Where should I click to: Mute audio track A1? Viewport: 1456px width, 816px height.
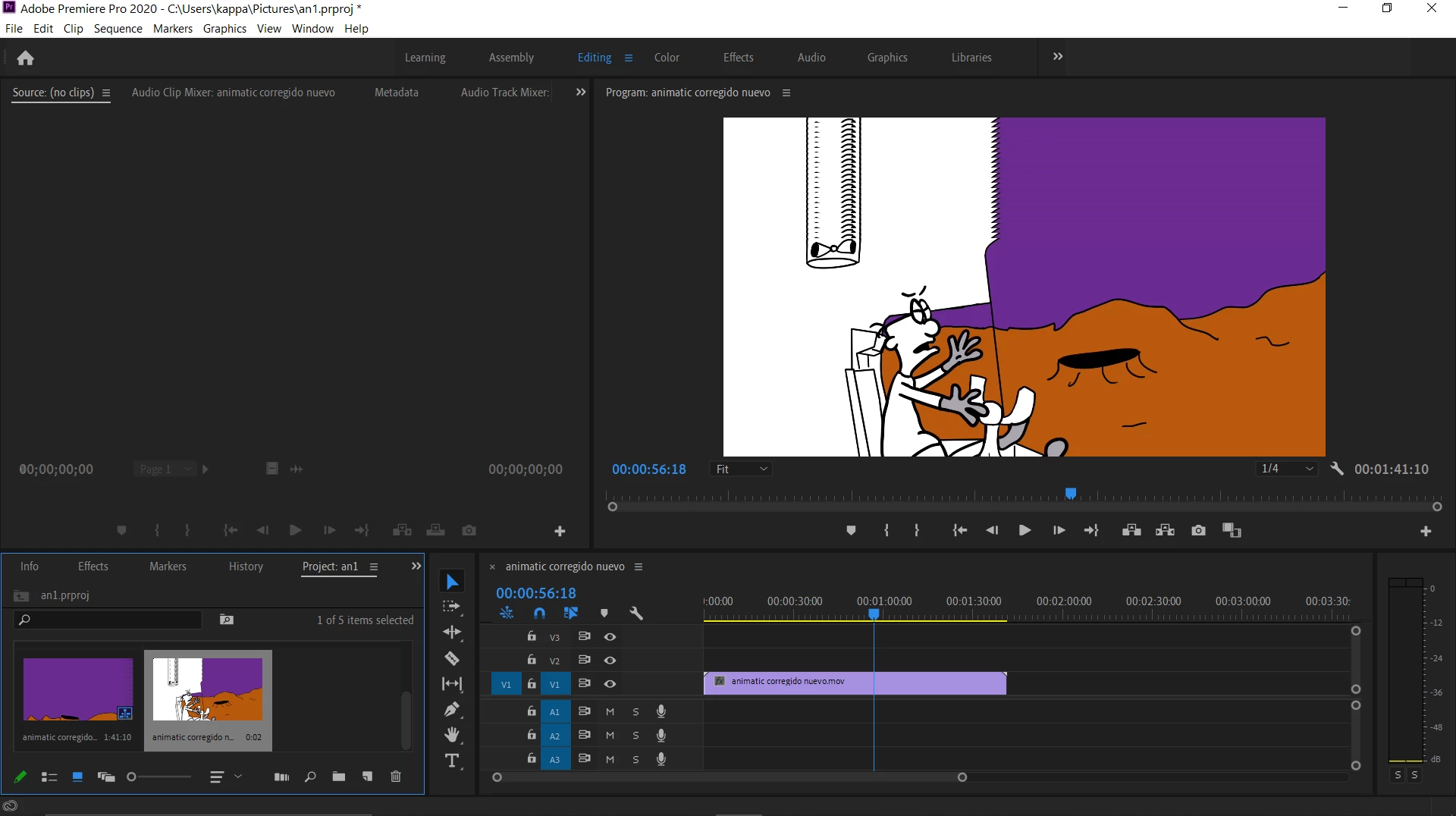[610, 711]
